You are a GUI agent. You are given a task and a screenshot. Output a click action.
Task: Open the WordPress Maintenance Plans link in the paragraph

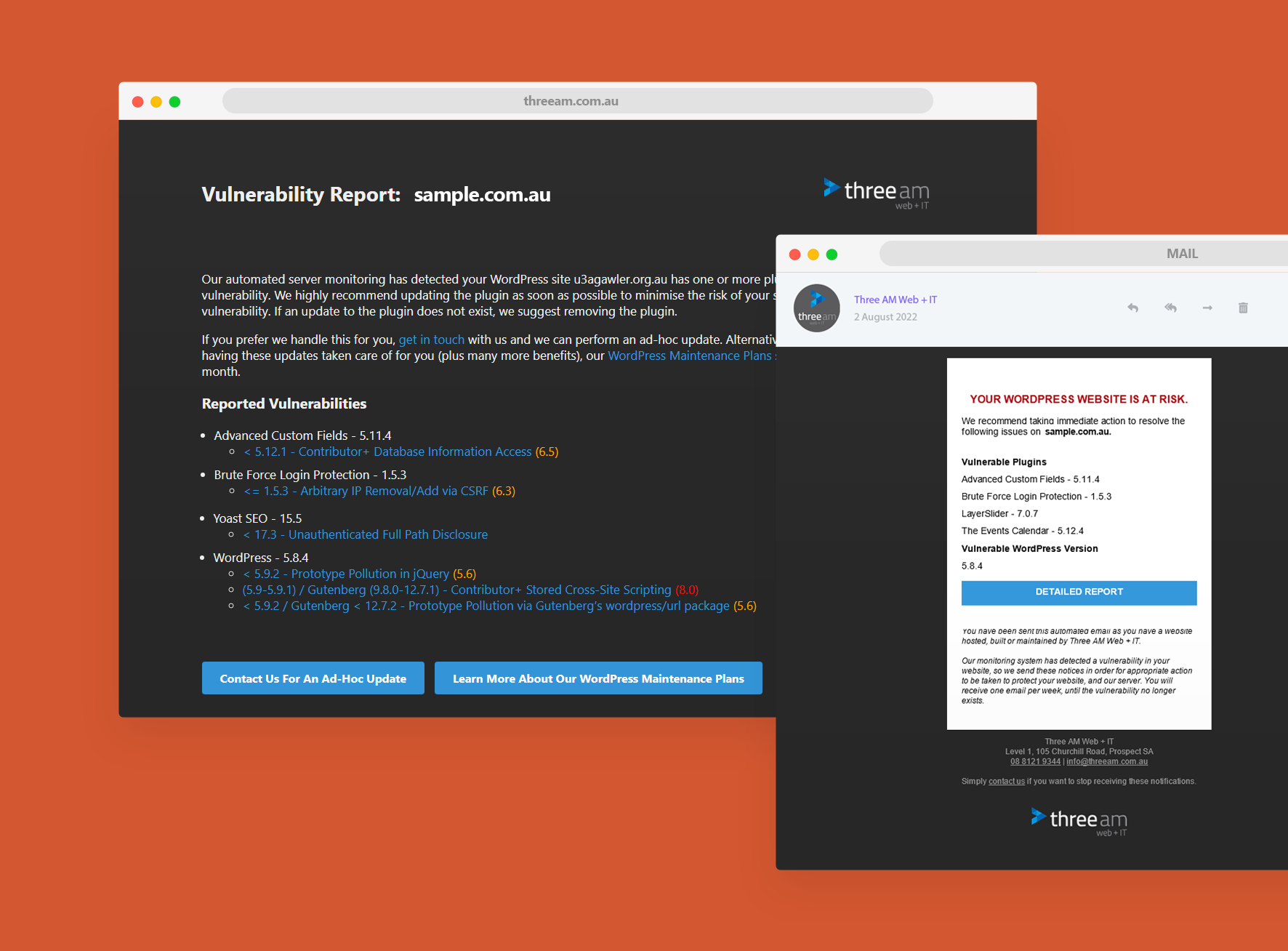[x=690, y=356]
